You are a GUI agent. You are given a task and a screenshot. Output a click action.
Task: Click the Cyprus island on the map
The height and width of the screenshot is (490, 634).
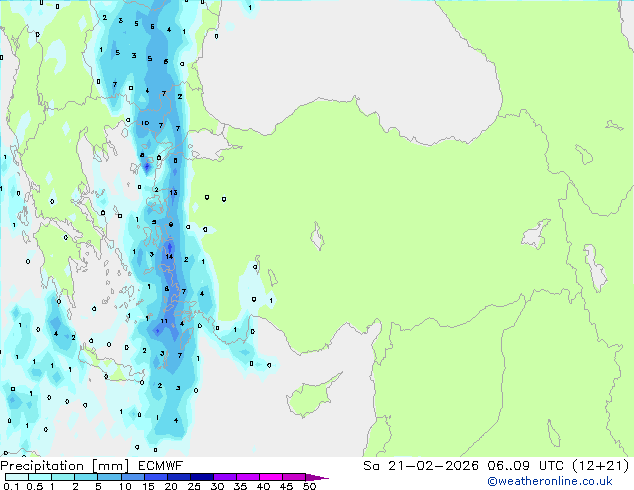coord(311,396)
